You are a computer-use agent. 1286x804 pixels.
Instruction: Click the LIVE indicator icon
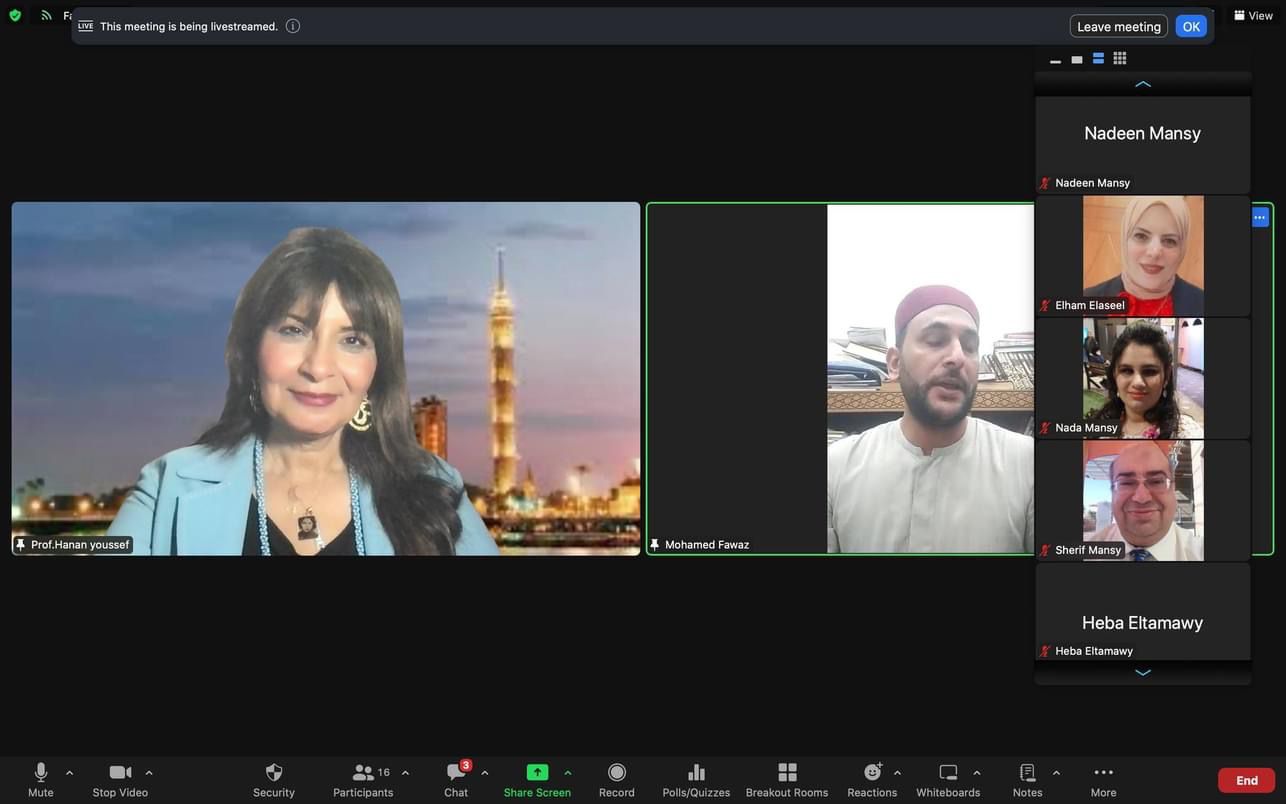pyautogui.click(x=86, y=26)
